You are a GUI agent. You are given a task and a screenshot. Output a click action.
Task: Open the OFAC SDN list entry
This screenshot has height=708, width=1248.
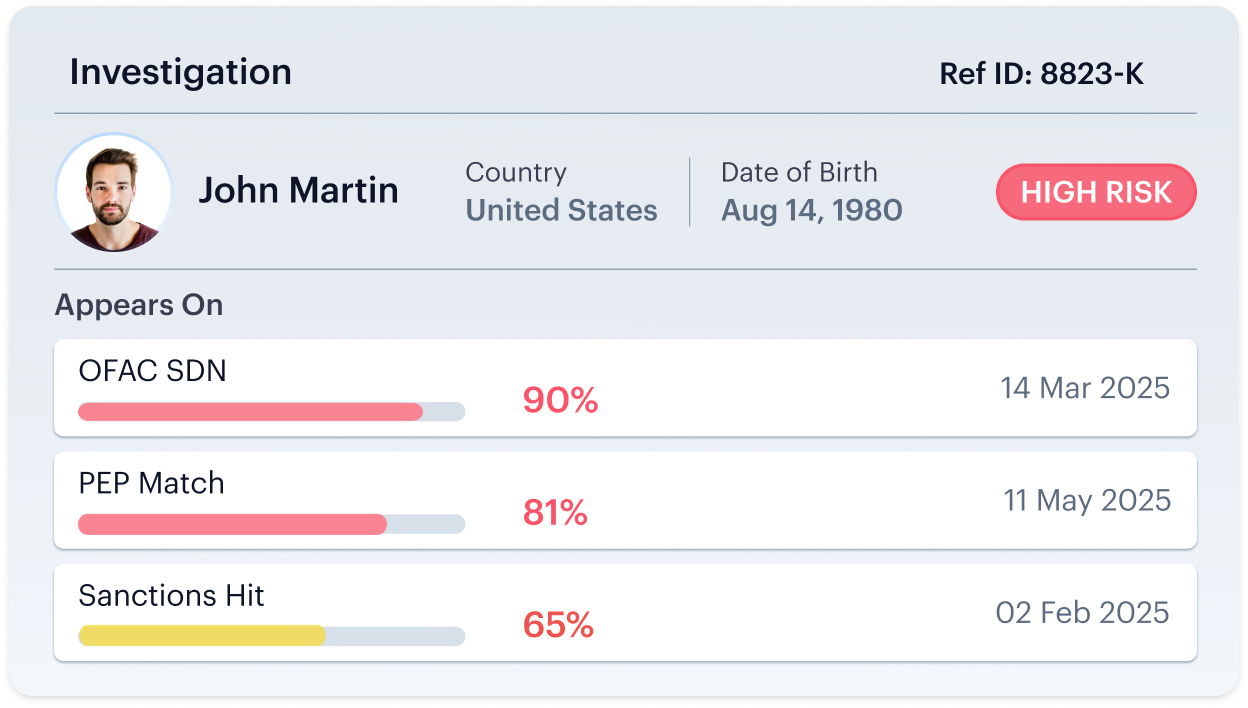pos(625,388)
